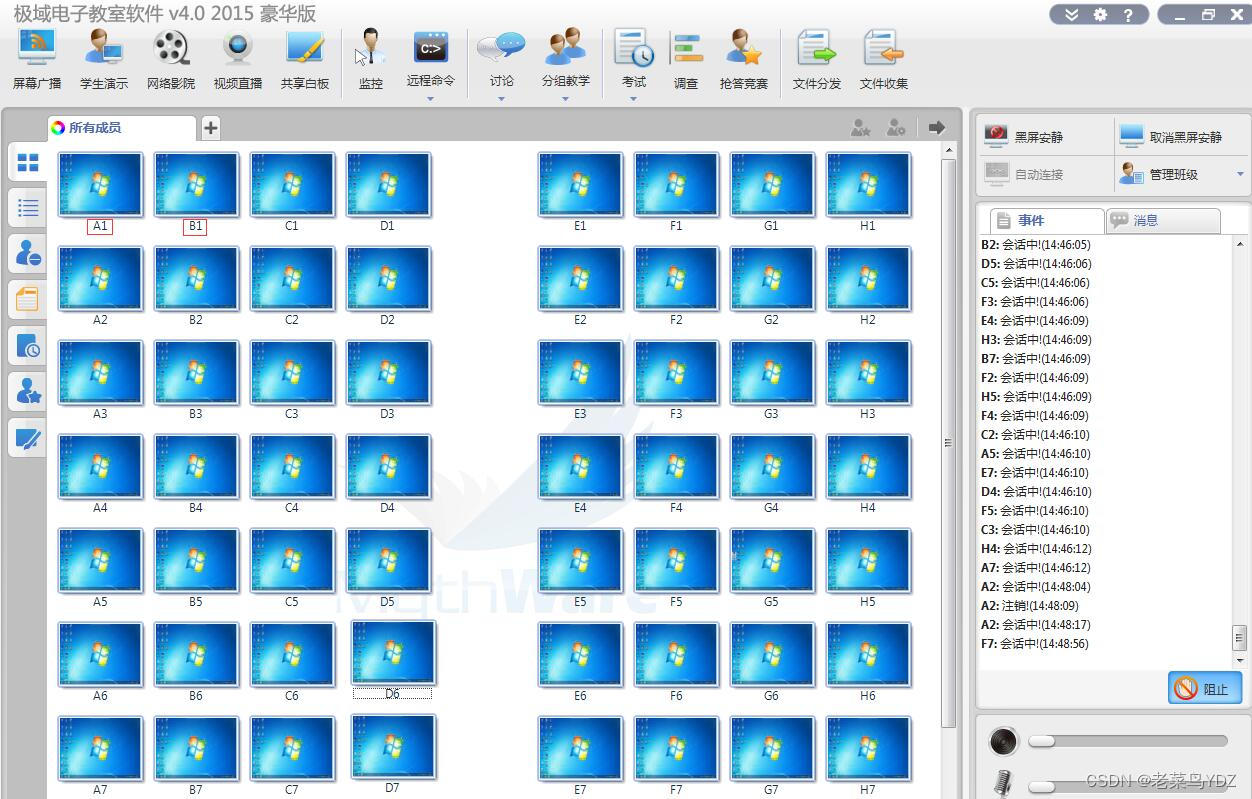Click the settings gear in title bar
Viewport: 1252px width, 799px height.
point(1100,14)
